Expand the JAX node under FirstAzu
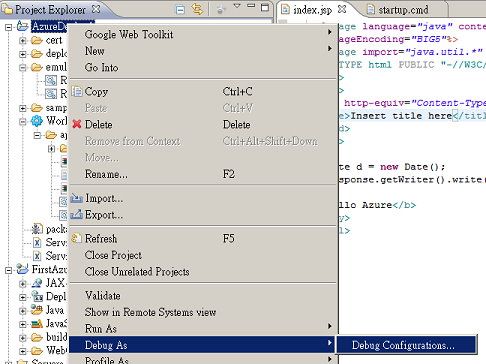486x364 pixels. click(23, 284)
